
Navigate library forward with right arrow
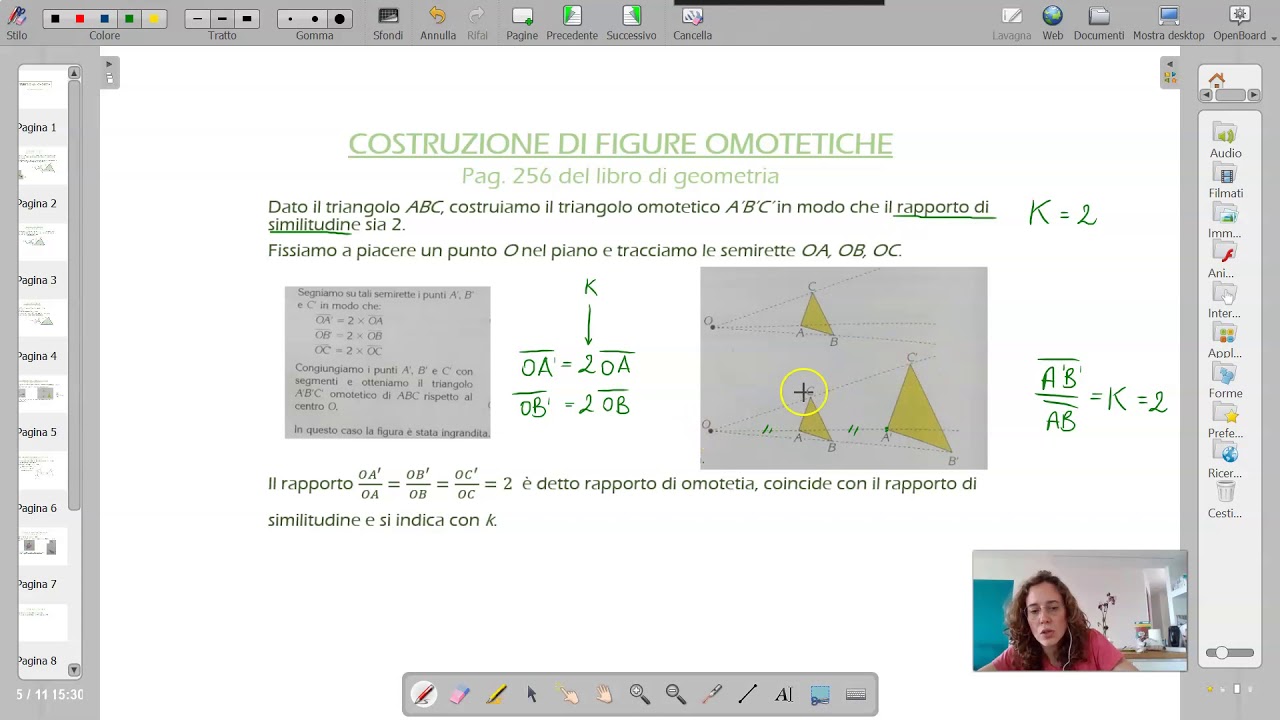[x=1254, y=95]
